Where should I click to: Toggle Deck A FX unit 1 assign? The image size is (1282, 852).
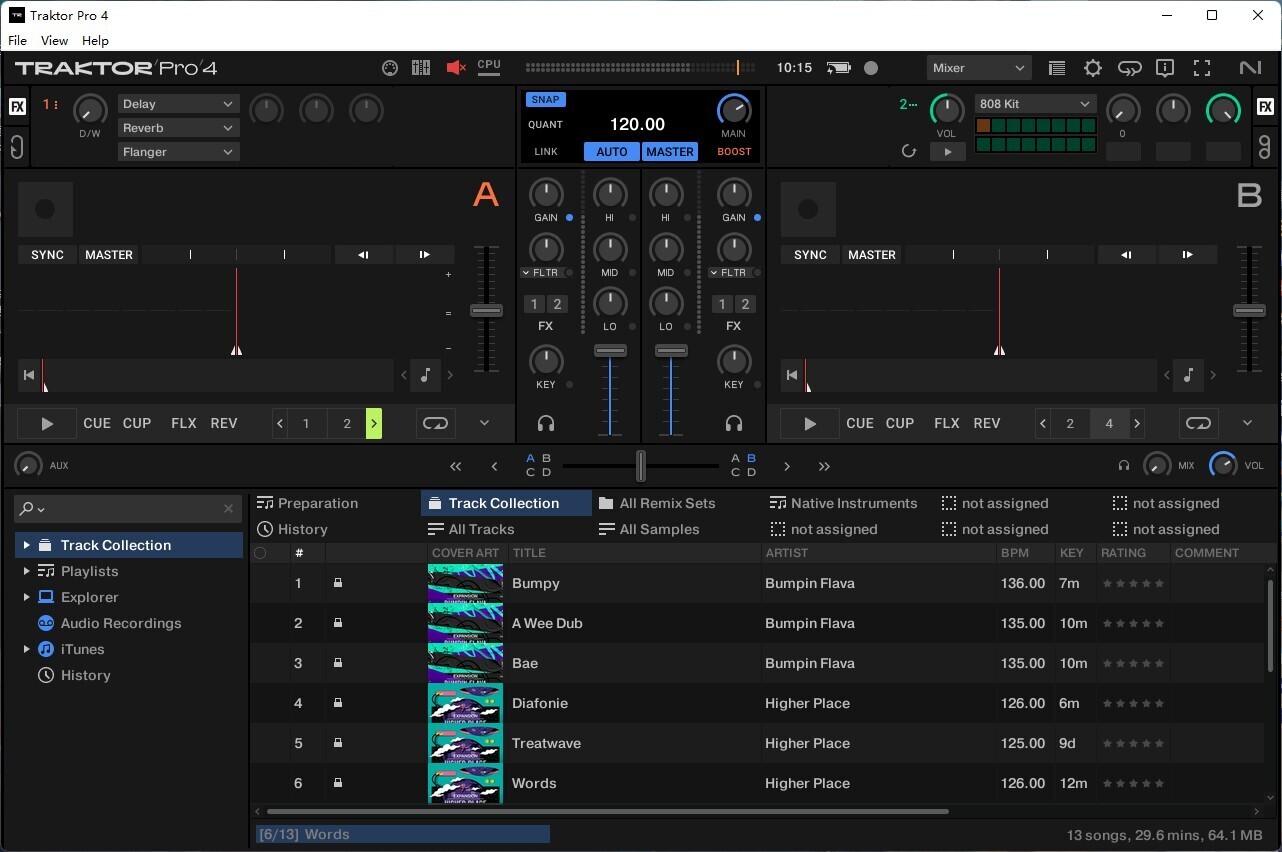tap(534, 304)
